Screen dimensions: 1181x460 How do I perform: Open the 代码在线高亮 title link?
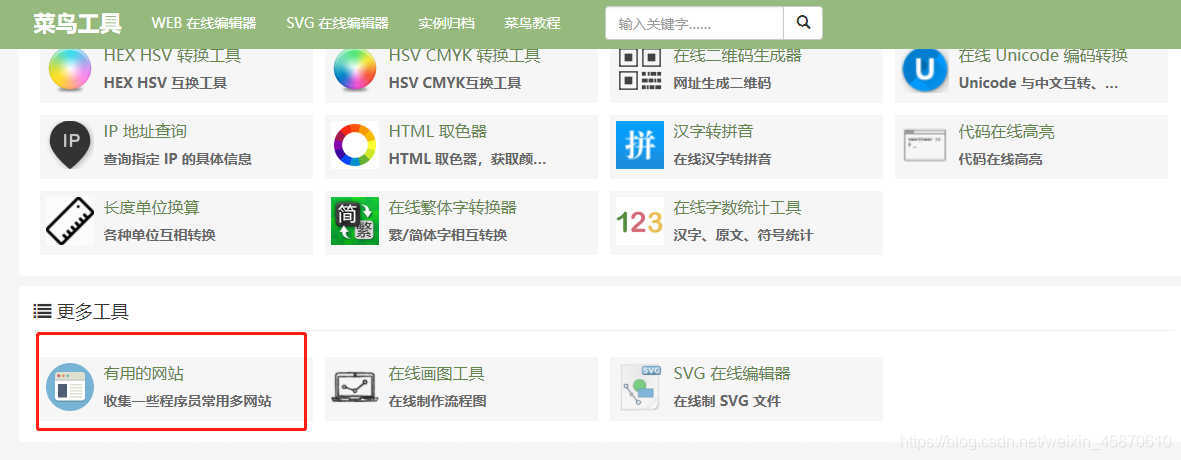pos(1006,132)
